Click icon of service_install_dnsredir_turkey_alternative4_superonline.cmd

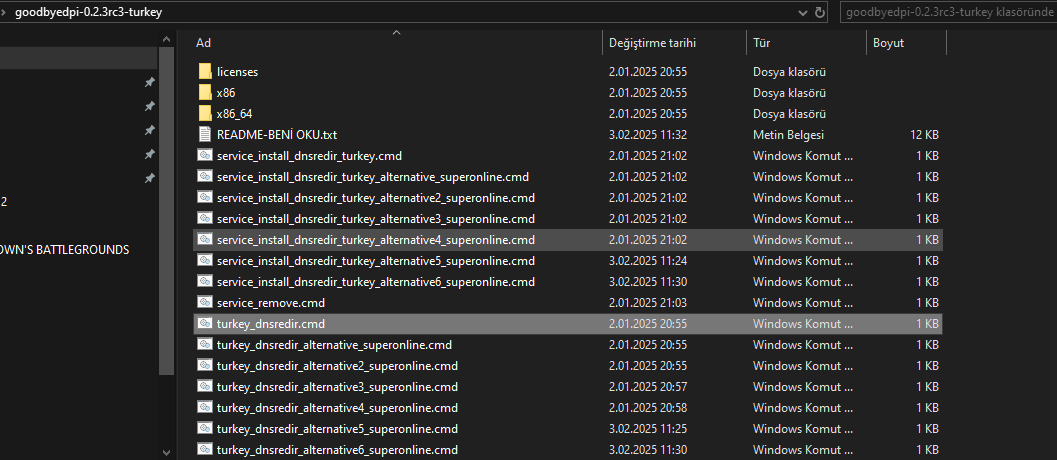click(x=205, y=239)
